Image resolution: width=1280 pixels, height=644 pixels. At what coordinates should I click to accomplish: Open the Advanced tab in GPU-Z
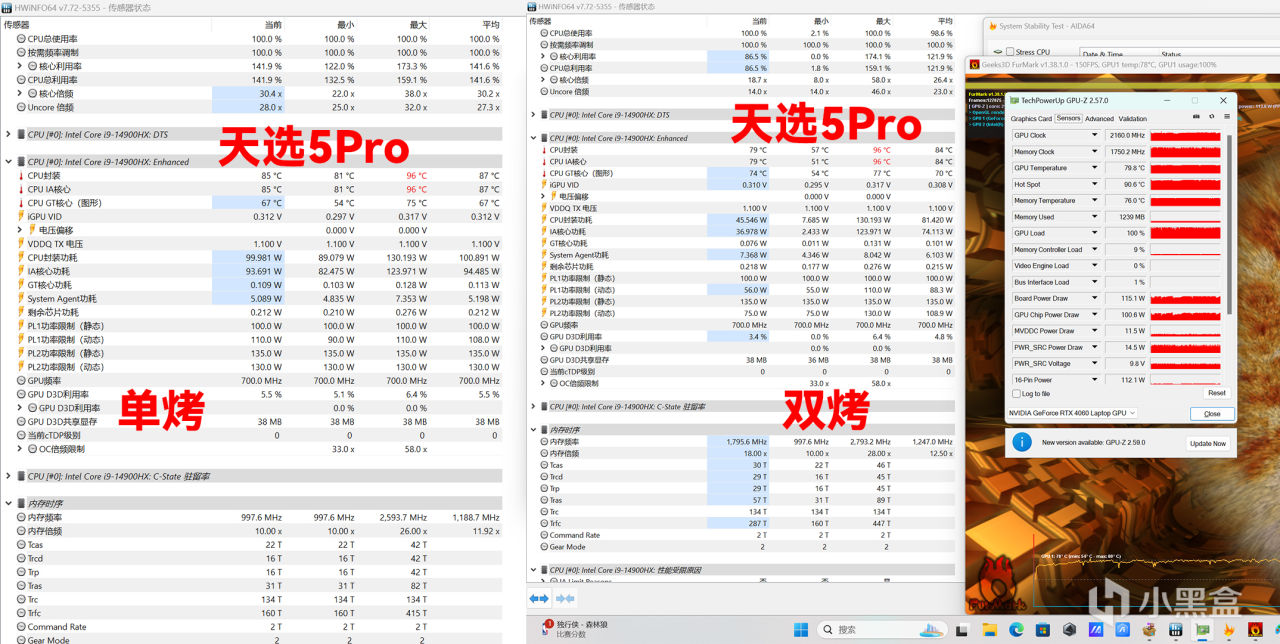pyautogui.click(x=1099, y=118)
